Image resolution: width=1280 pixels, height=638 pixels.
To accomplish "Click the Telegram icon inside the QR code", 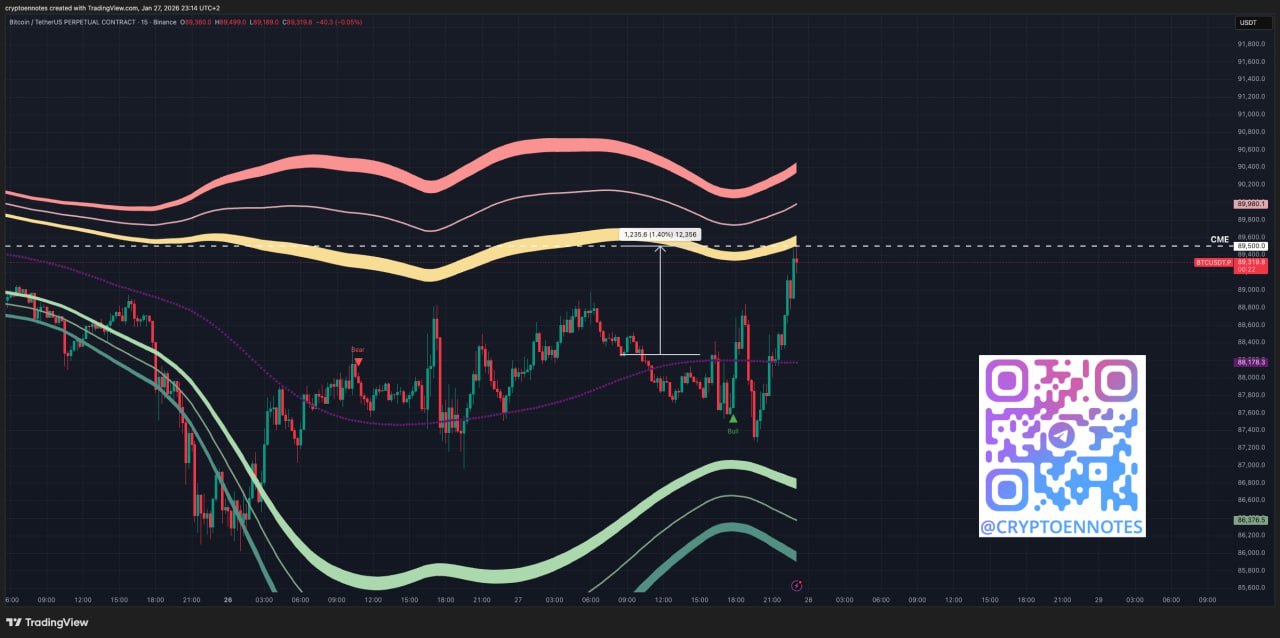I will coord(1061,435).
